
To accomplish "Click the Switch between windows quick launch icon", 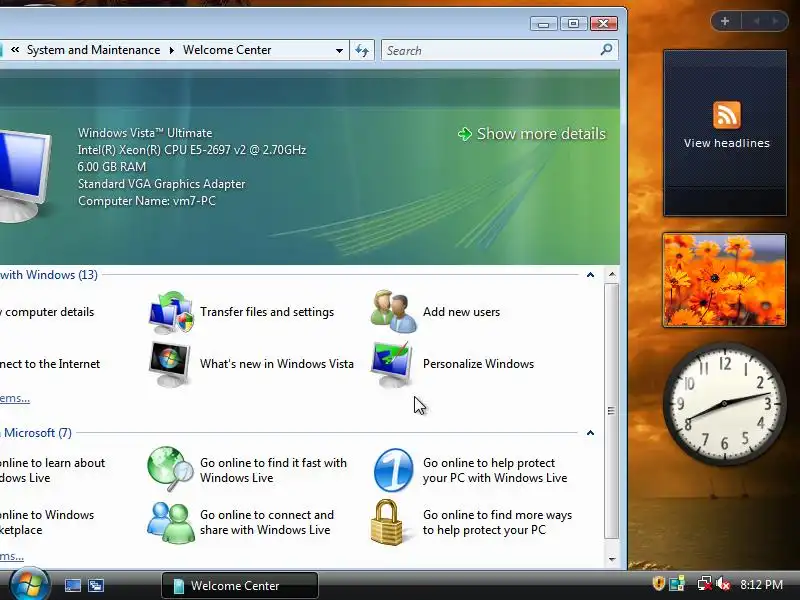I will point(95,585).
